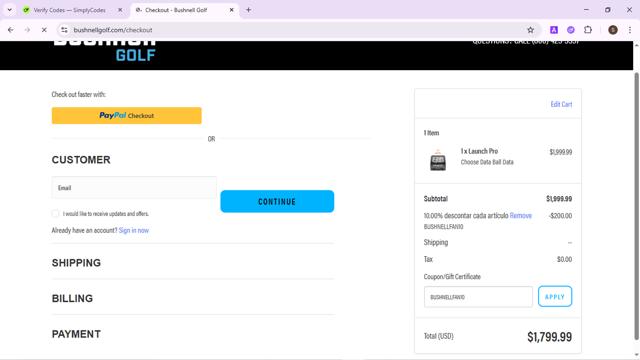The width and height of the screenshot is (640, 360).
Task: Check the receive updates and offers box
Action: (x=55, y=213)
